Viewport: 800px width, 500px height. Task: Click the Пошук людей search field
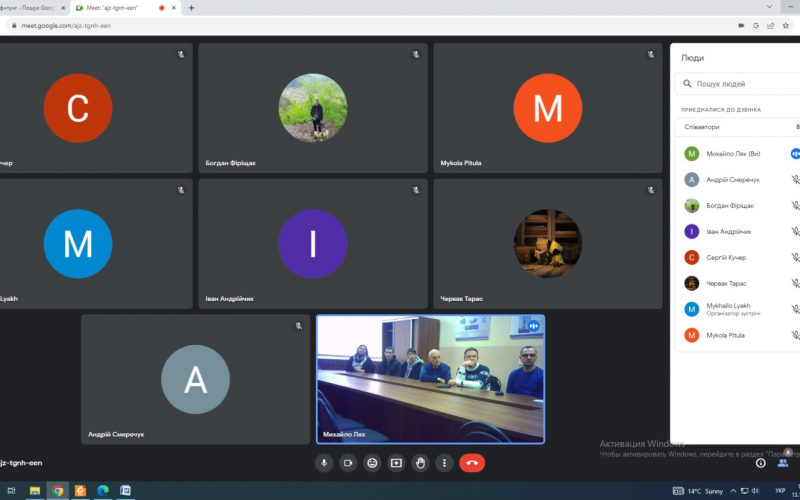[x=737, y=84]
